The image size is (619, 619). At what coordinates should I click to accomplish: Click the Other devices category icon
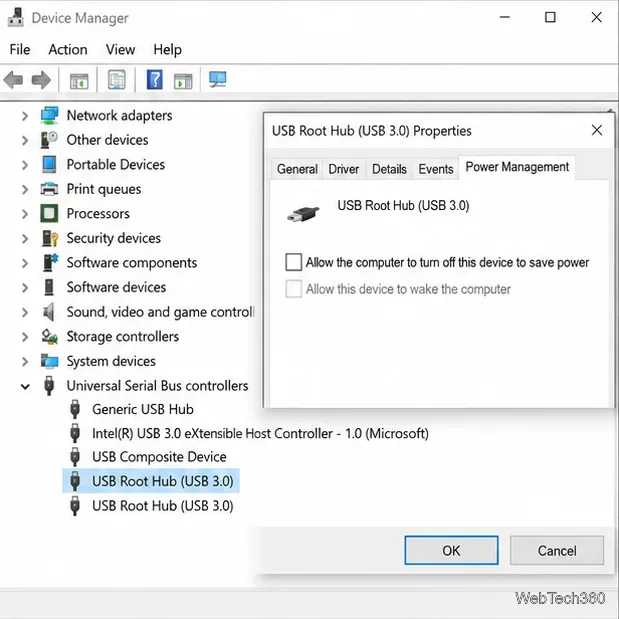pyautogui.click(x=49, y=140)
